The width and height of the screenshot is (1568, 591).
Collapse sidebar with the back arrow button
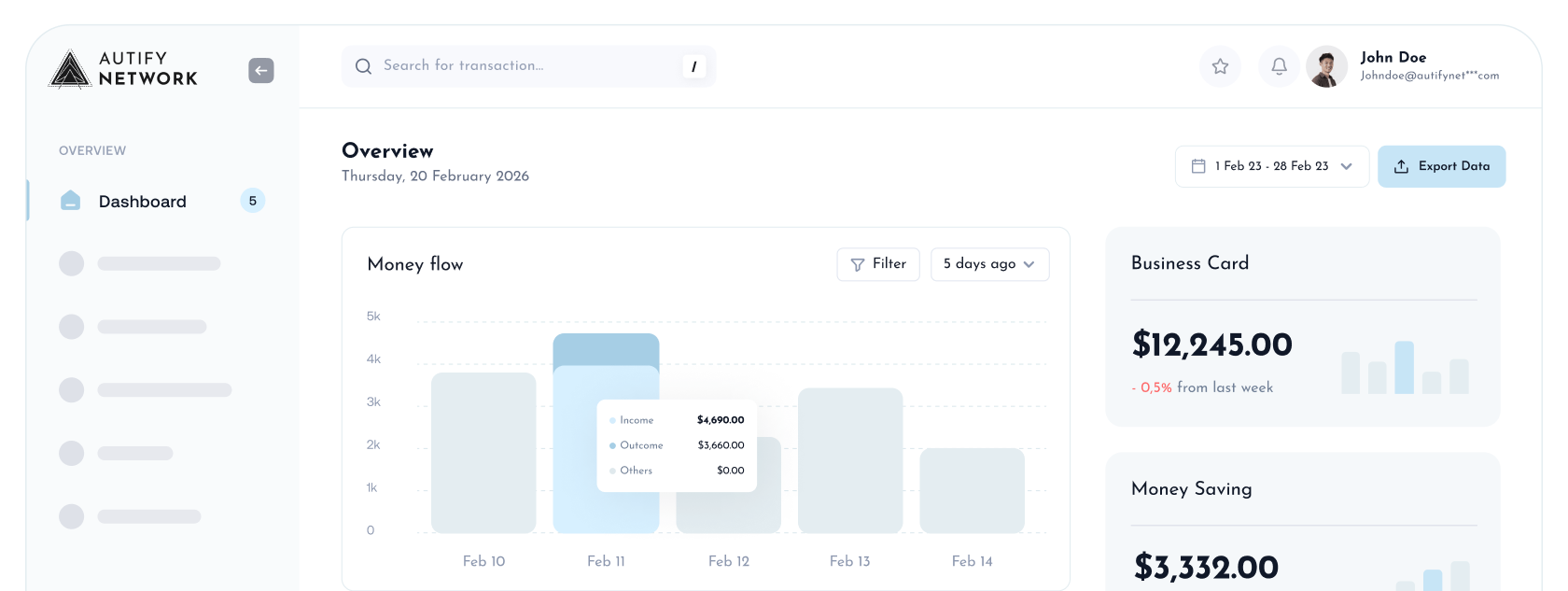261,70
